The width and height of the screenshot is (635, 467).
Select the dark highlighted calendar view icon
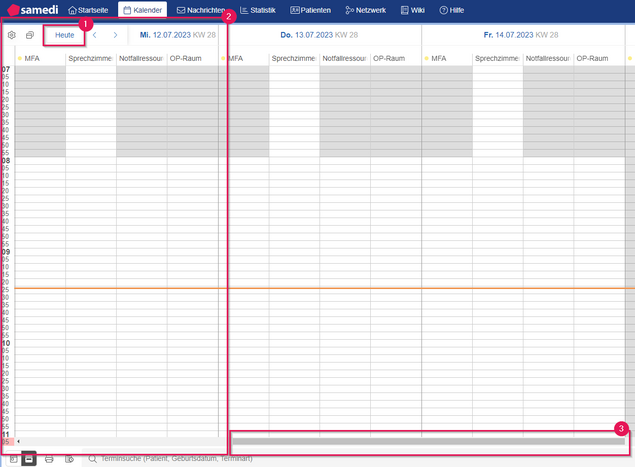pyautogui.click(x=29, y=459)
